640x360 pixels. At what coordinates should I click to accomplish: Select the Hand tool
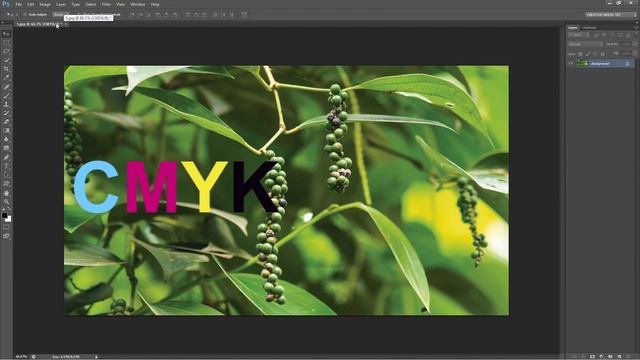(x=6, y=193)
